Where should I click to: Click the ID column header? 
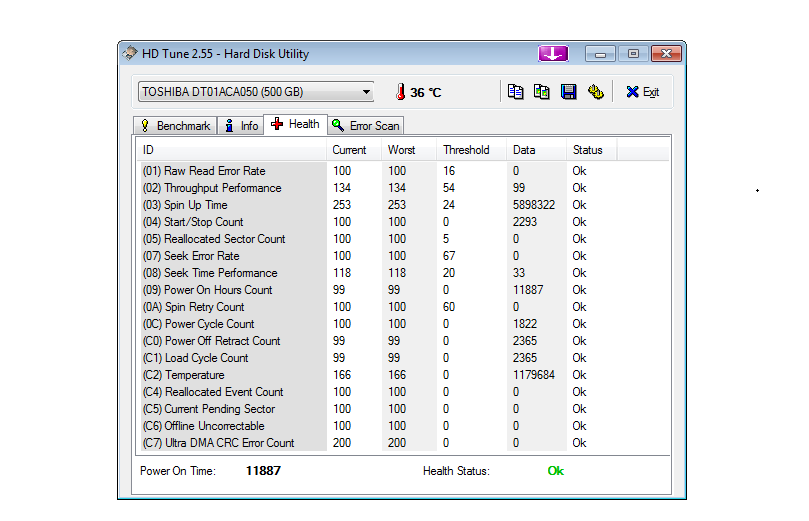233,150
